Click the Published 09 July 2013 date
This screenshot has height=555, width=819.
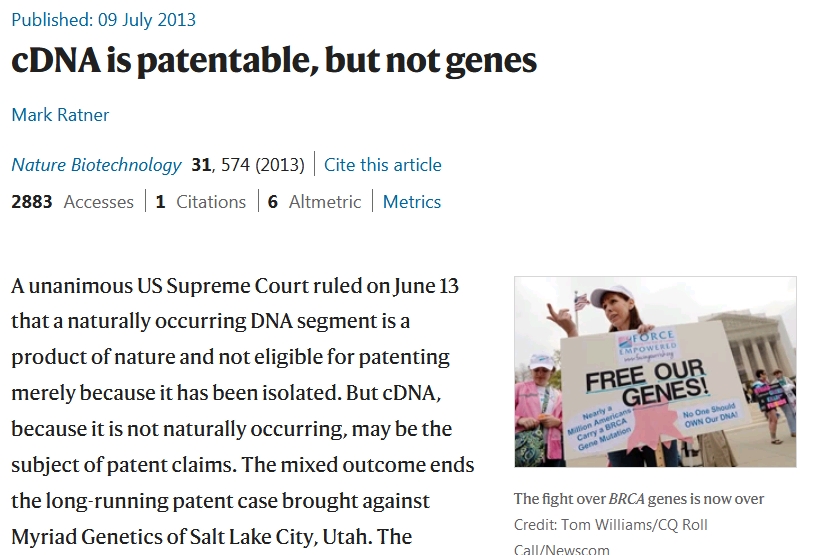(103, 20)
